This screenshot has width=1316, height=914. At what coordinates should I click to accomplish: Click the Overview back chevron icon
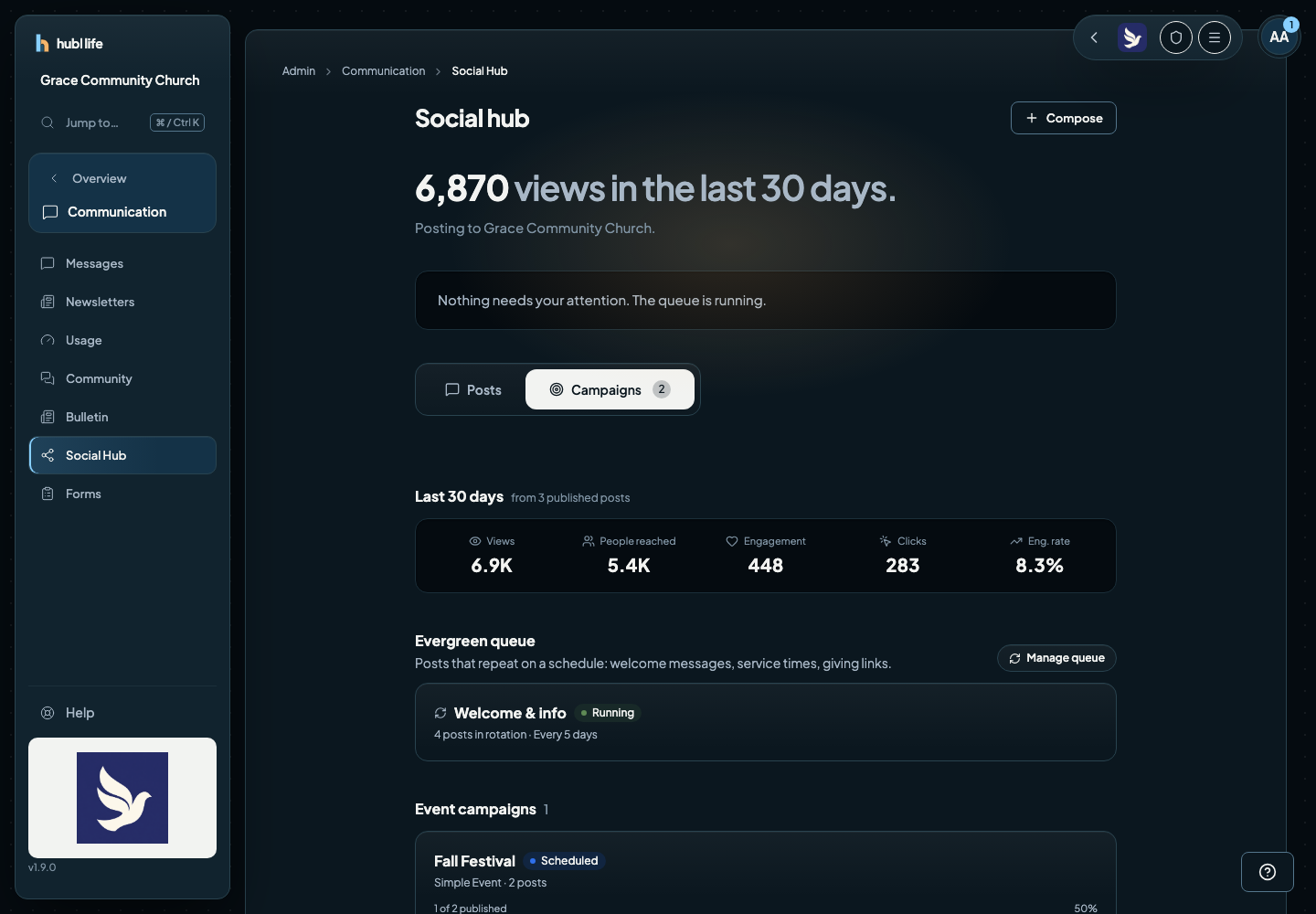point(54,178)
